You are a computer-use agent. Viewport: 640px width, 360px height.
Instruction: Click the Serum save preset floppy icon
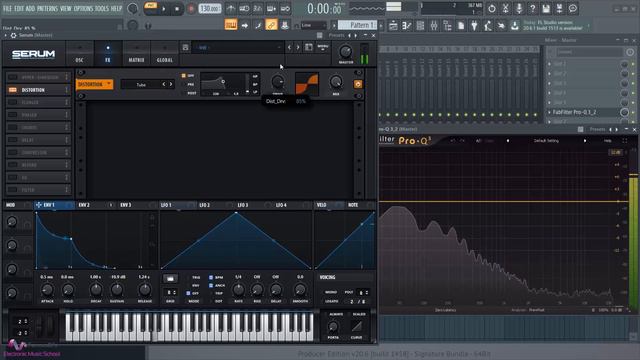(x=185, y=47)
